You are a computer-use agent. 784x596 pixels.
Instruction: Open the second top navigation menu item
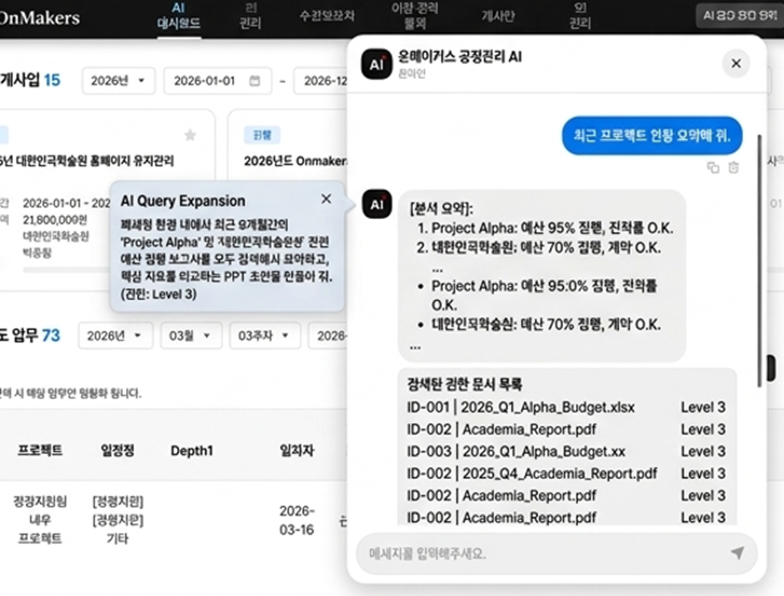click(x=250, y=16)
